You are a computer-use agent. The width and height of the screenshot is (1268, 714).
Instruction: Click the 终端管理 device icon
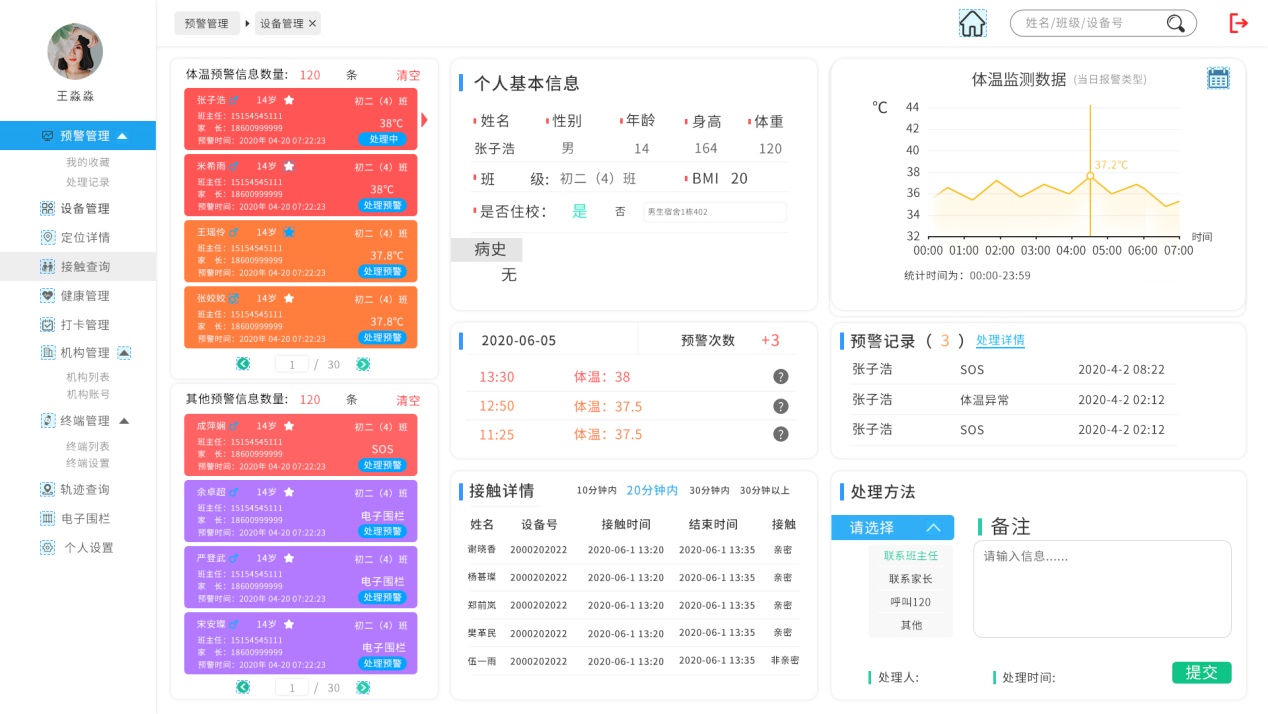point(47,421)
